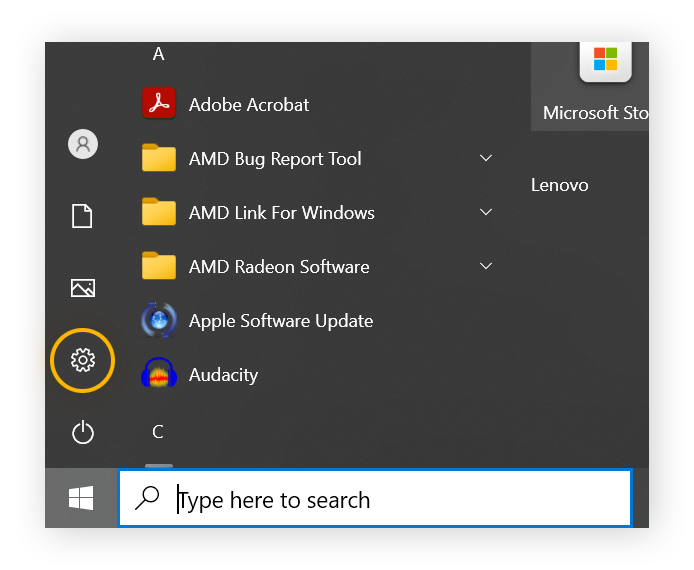
Task: Click the 'Type here to search' field
Action: (x=400, y=499)
